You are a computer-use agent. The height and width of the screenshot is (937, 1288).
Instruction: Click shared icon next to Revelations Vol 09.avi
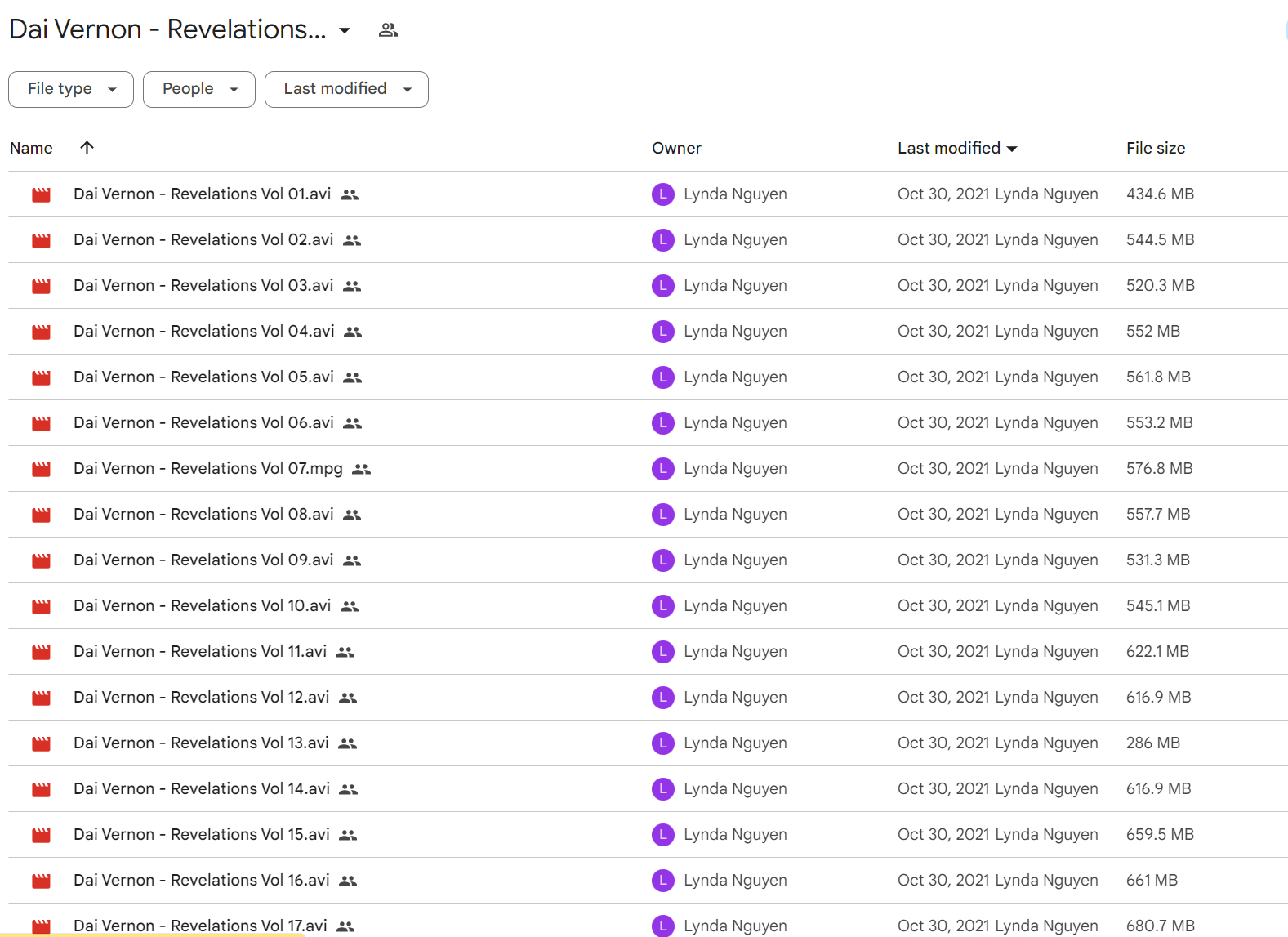(352, 560)
